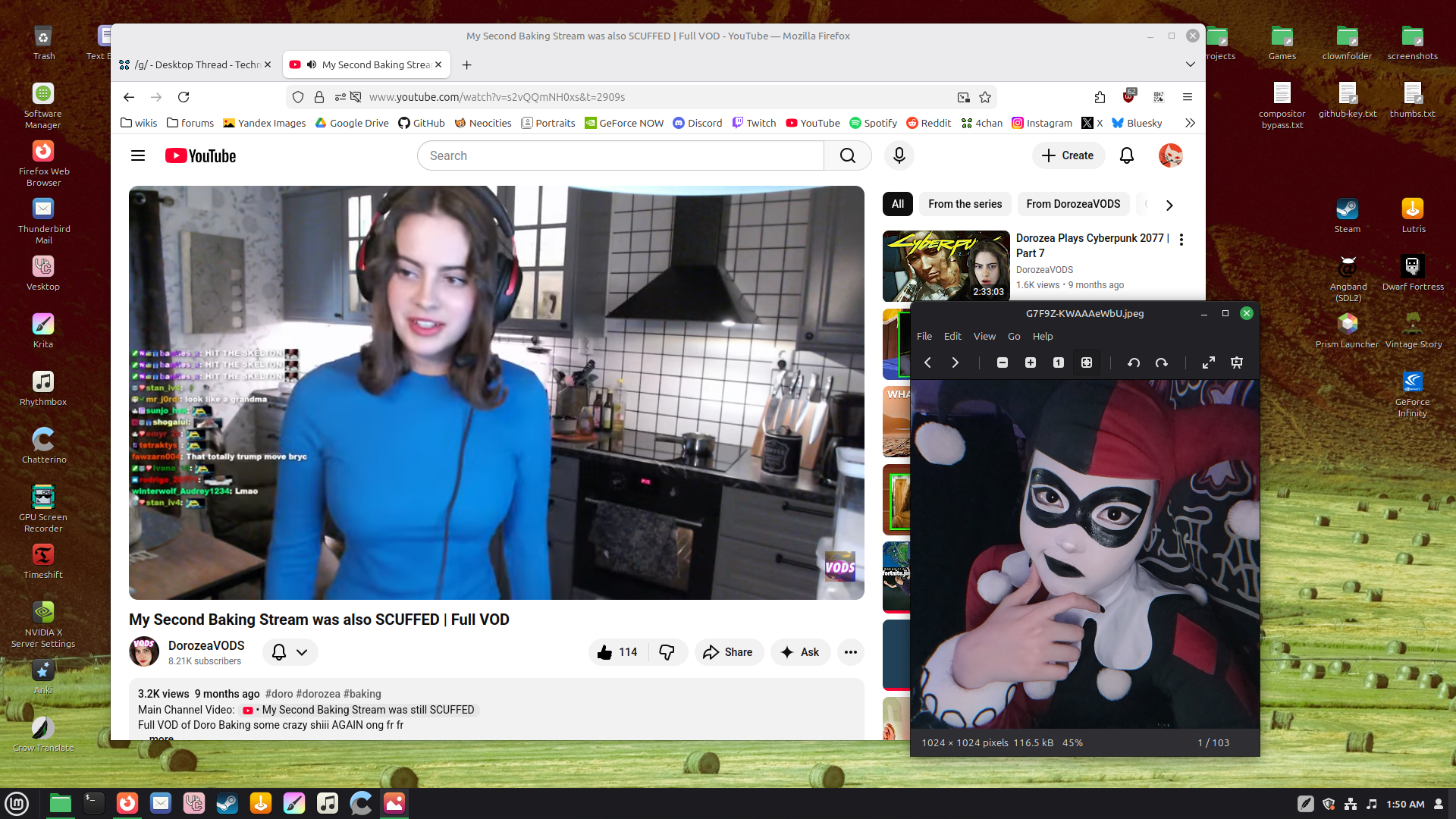Screen dimensions: 1456x819
Task: Click YouTube voice search microphone
Action: pyautogui.click(x=899, y=155)
